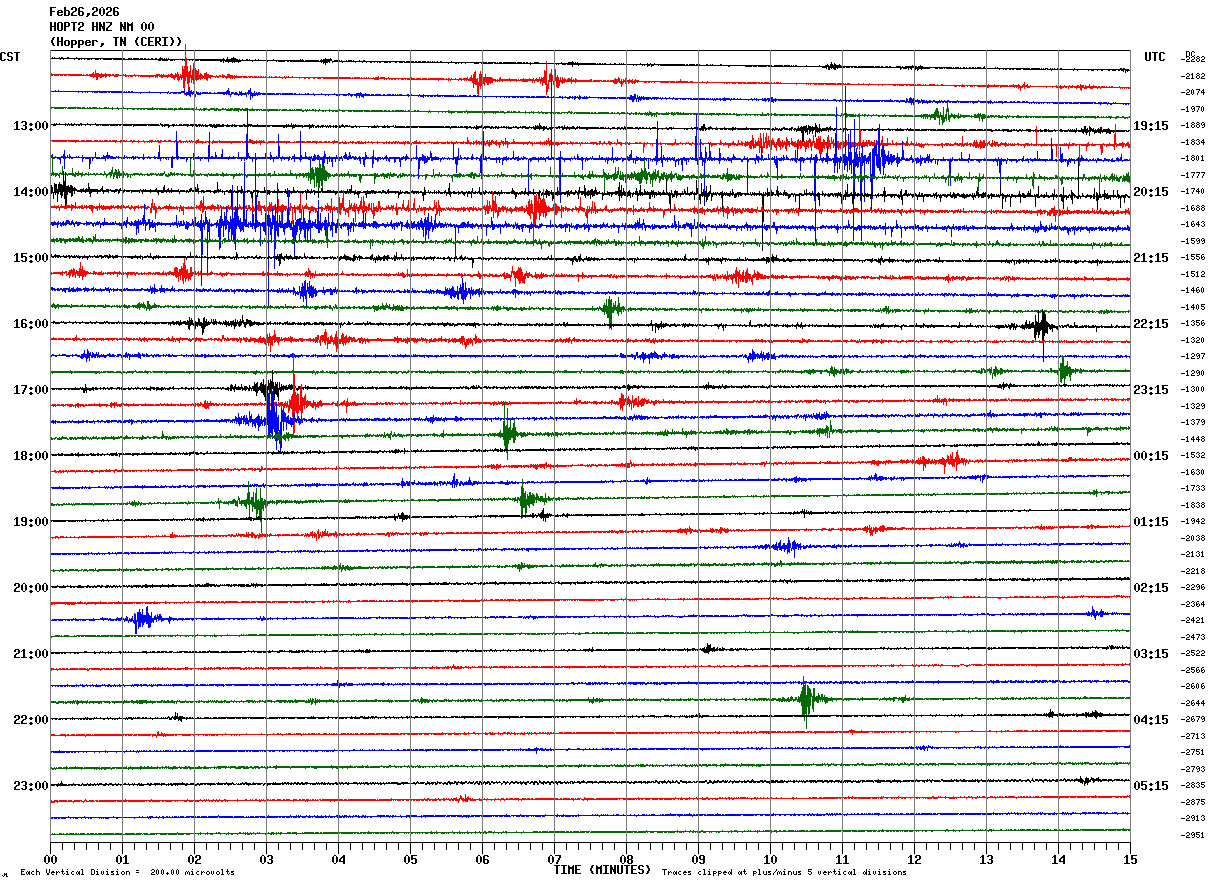Image resolution: width=1210 pixels, height=886 pixels.
Task: Click the '22:00' CST time label
Action: tap(30, 720)
